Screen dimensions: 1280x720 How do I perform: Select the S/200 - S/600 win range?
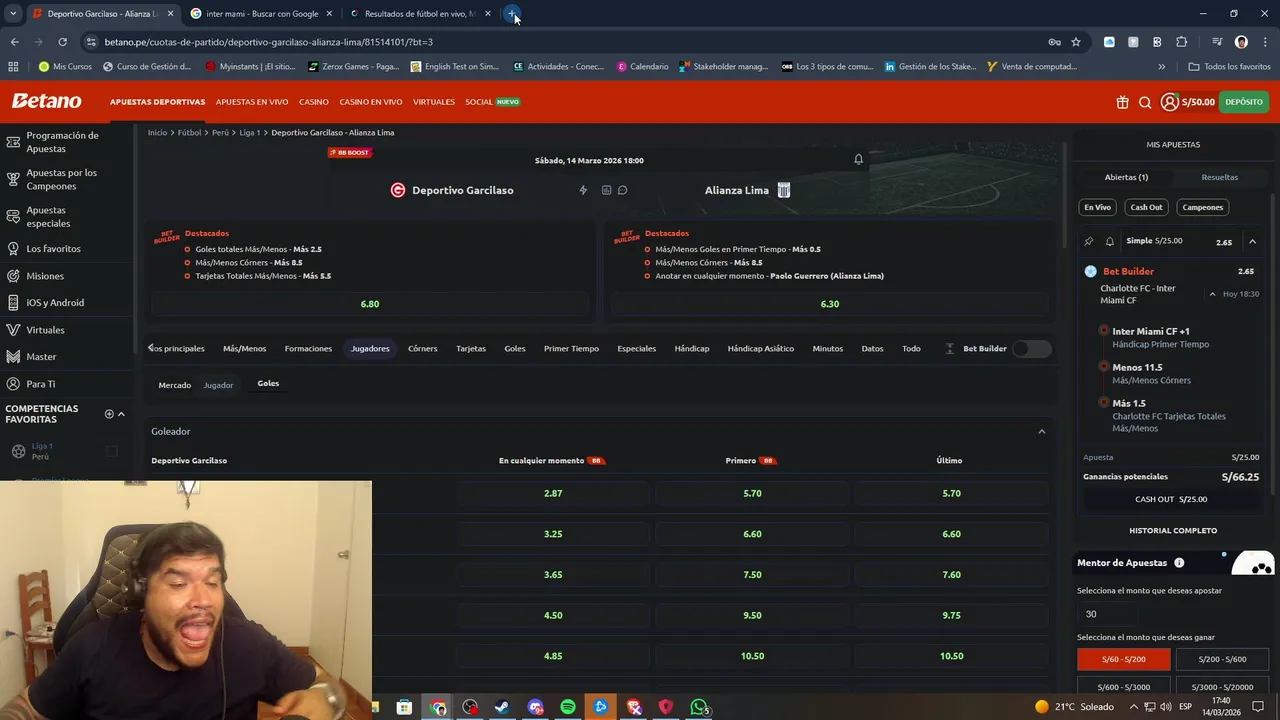coord(1222,659)
